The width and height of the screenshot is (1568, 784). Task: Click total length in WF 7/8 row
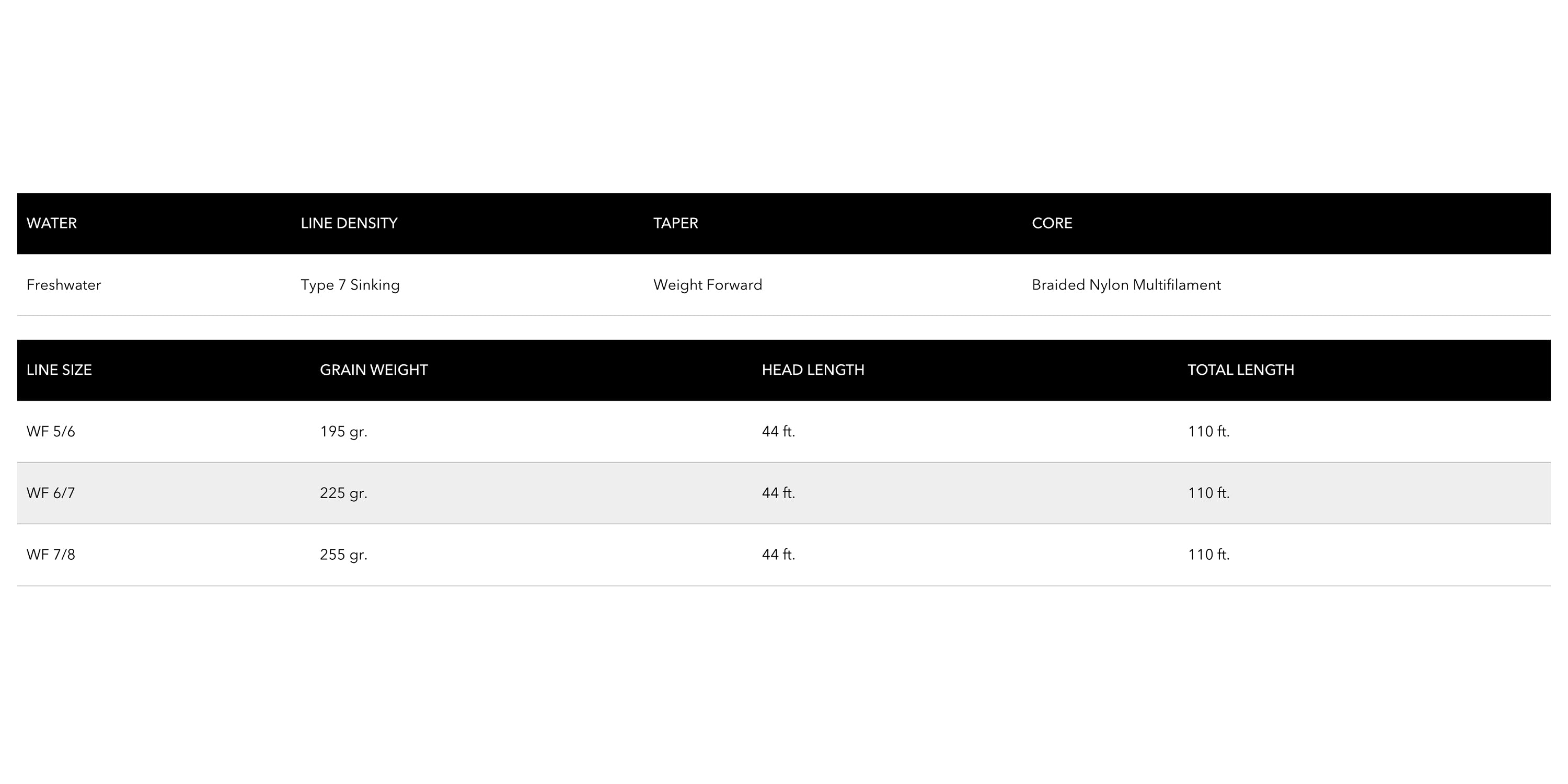click(x=1208, y=555)
